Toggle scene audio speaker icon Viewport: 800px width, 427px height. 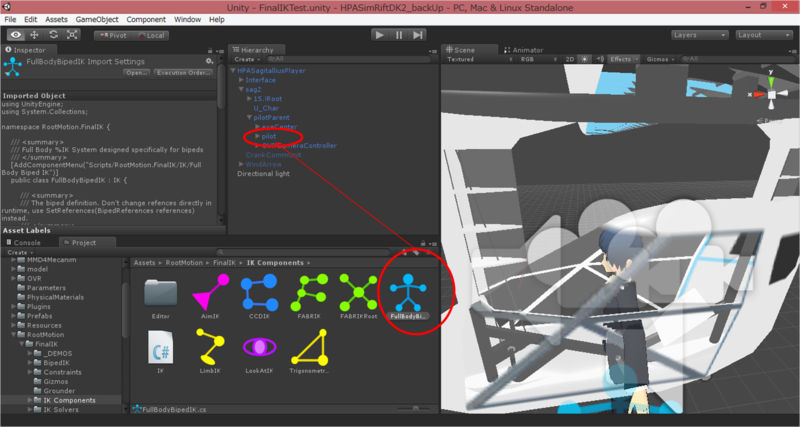point(600,59)
